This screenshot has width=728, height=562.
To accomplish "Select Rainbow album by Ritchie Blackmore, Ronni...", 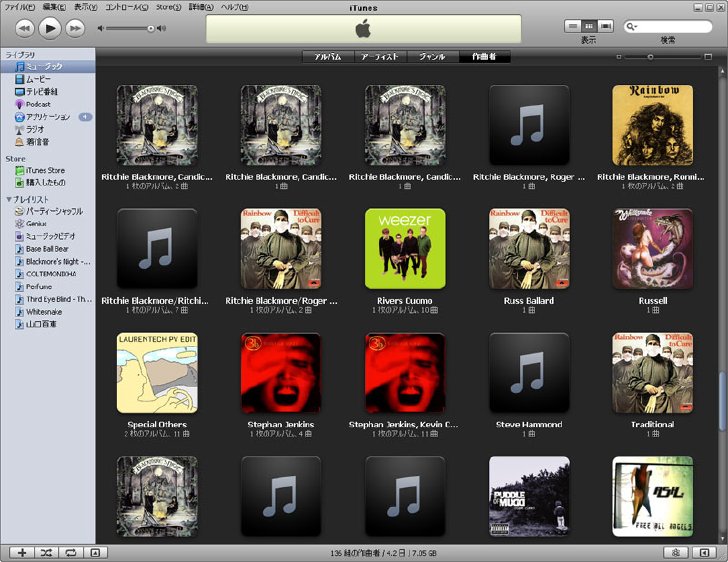I will tap(653, 125).
